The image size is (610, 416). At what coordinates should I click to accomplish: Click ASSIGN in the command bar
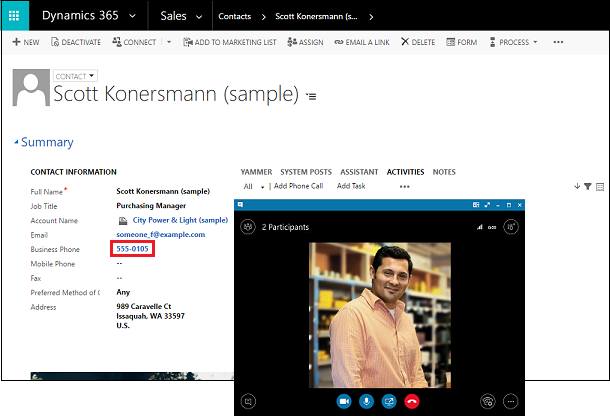coord(305,42)
